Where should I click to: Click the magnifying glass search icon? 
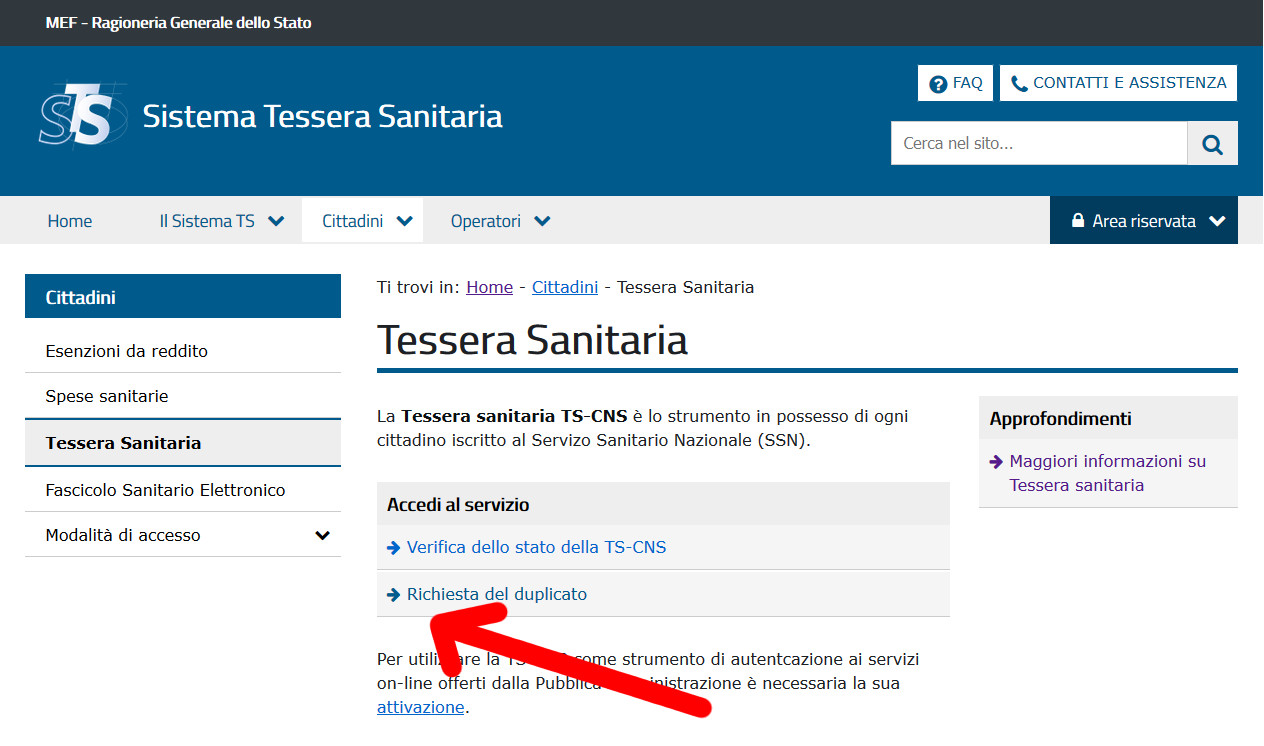point(1212,144)
